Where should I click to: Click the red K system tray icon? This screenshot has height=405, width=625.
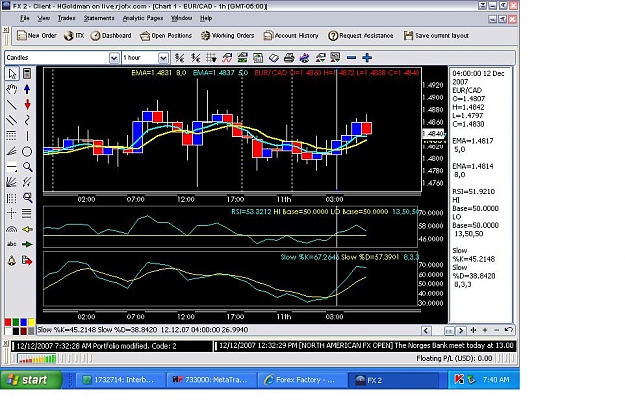[x=459, y=379]
